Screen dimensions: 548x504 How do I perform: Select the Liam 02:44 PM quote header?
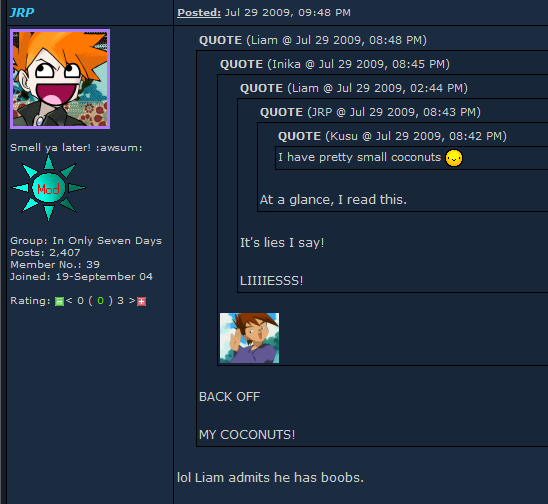tap(354, 88)
